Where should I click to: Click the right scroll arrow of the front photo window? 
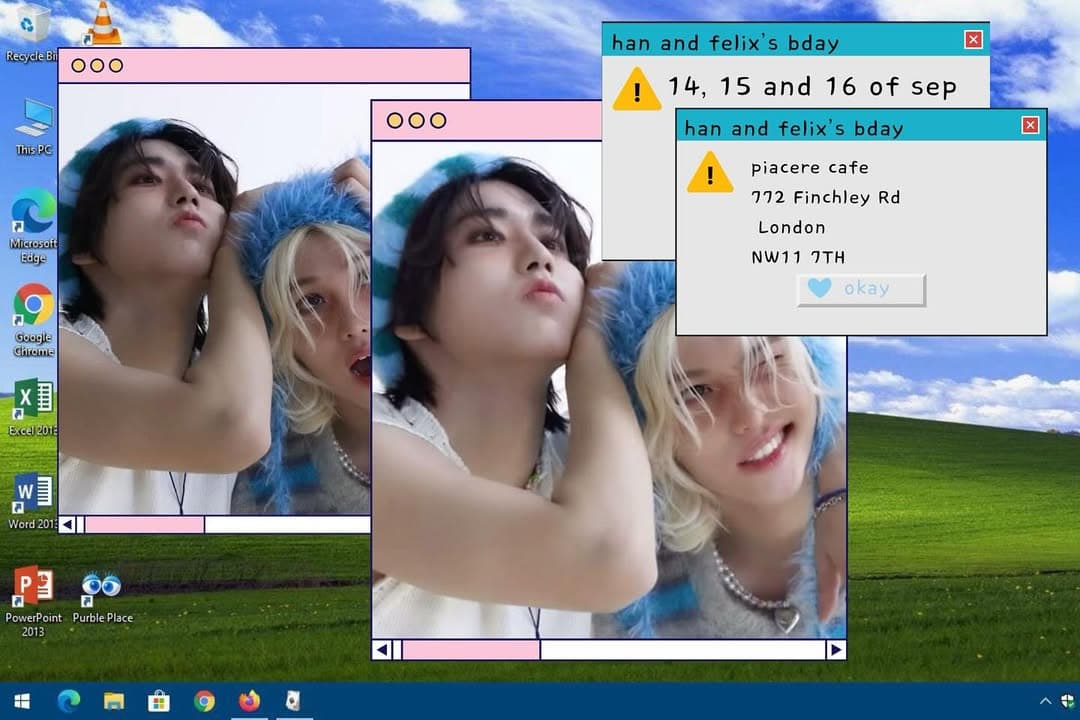point(835,650)
